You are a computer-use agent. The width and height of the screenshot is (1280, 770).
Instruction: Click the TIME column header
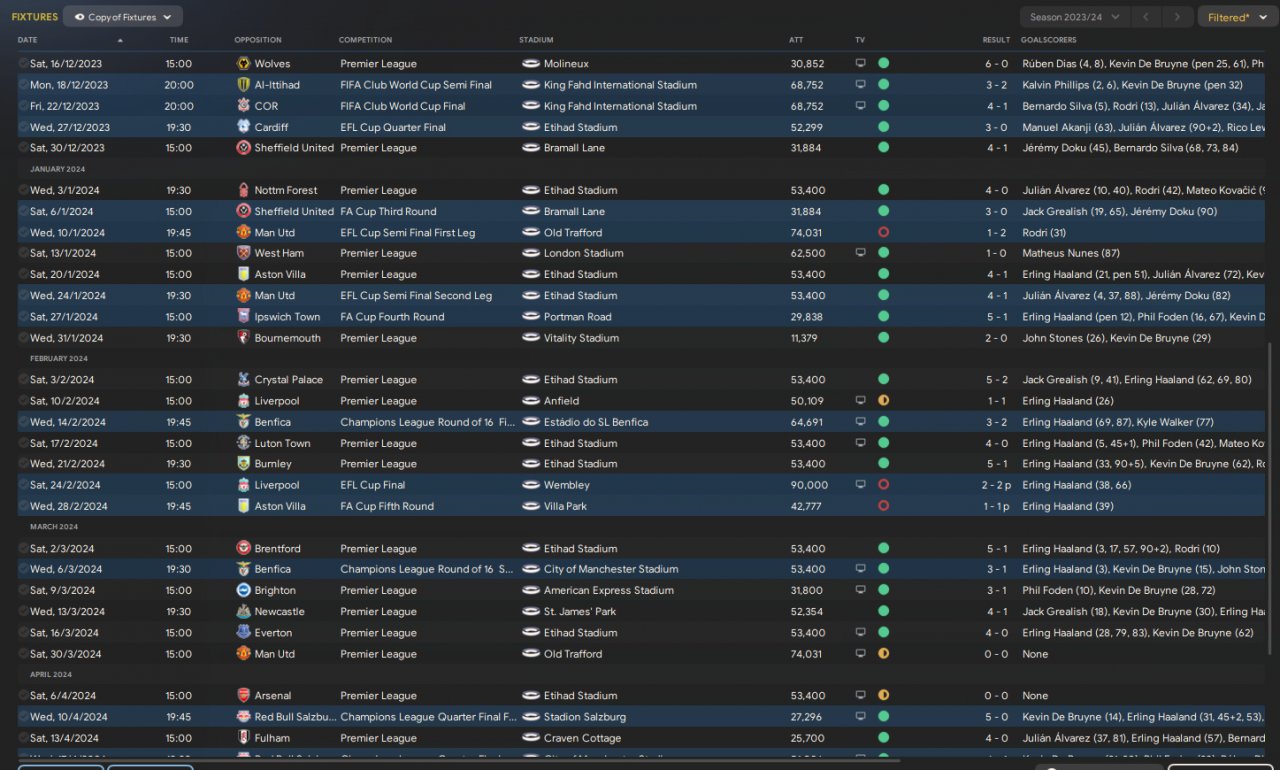pyautogui.click(x=179, y=40)
